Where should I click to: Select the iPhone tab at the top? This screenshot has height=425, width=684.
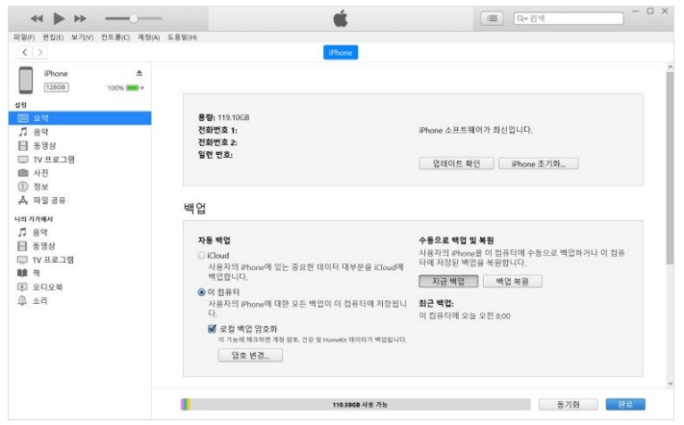pos(340,52)
